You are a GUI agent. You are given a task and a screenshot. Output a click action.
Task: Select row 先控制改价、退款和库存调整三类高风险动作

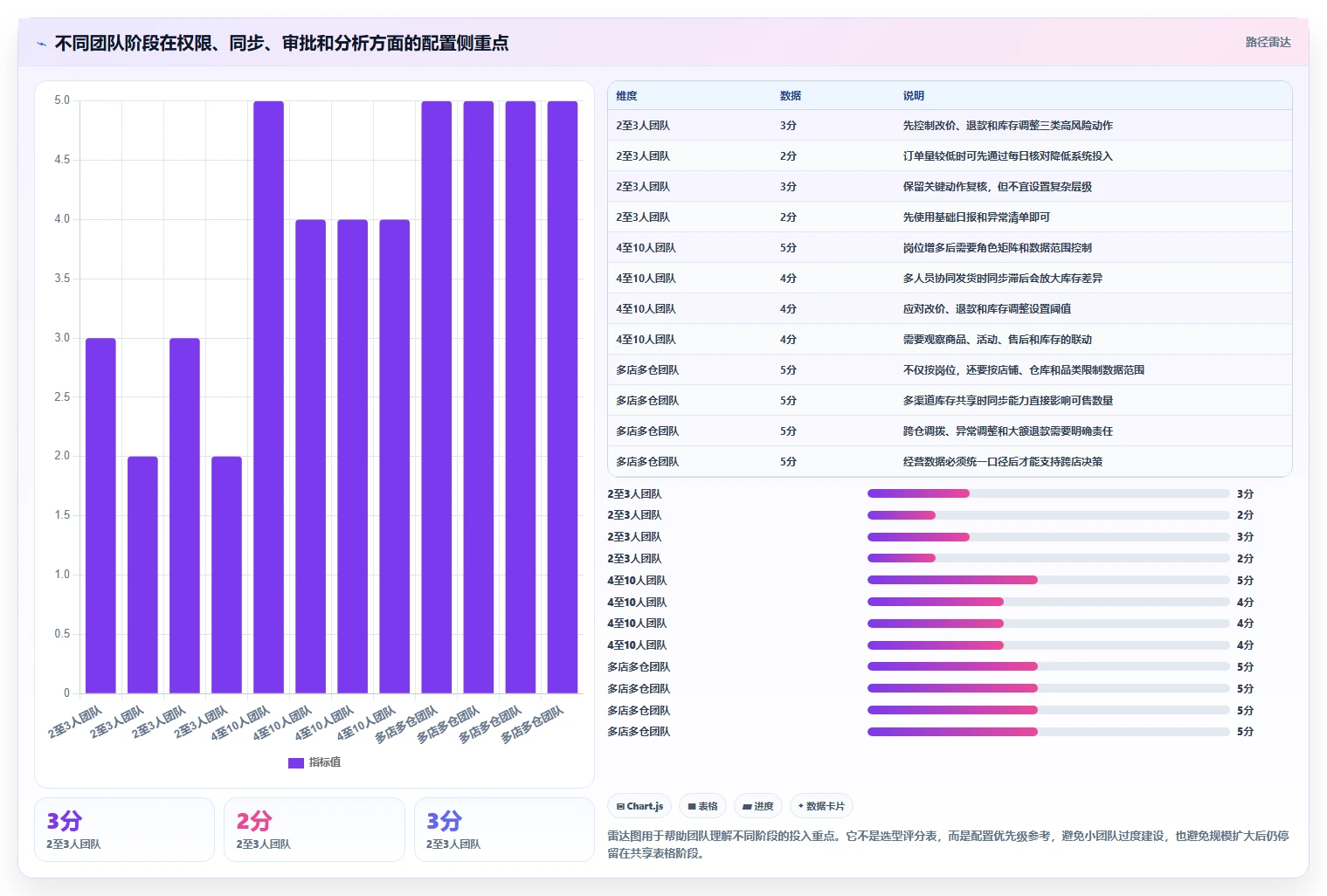950,126
